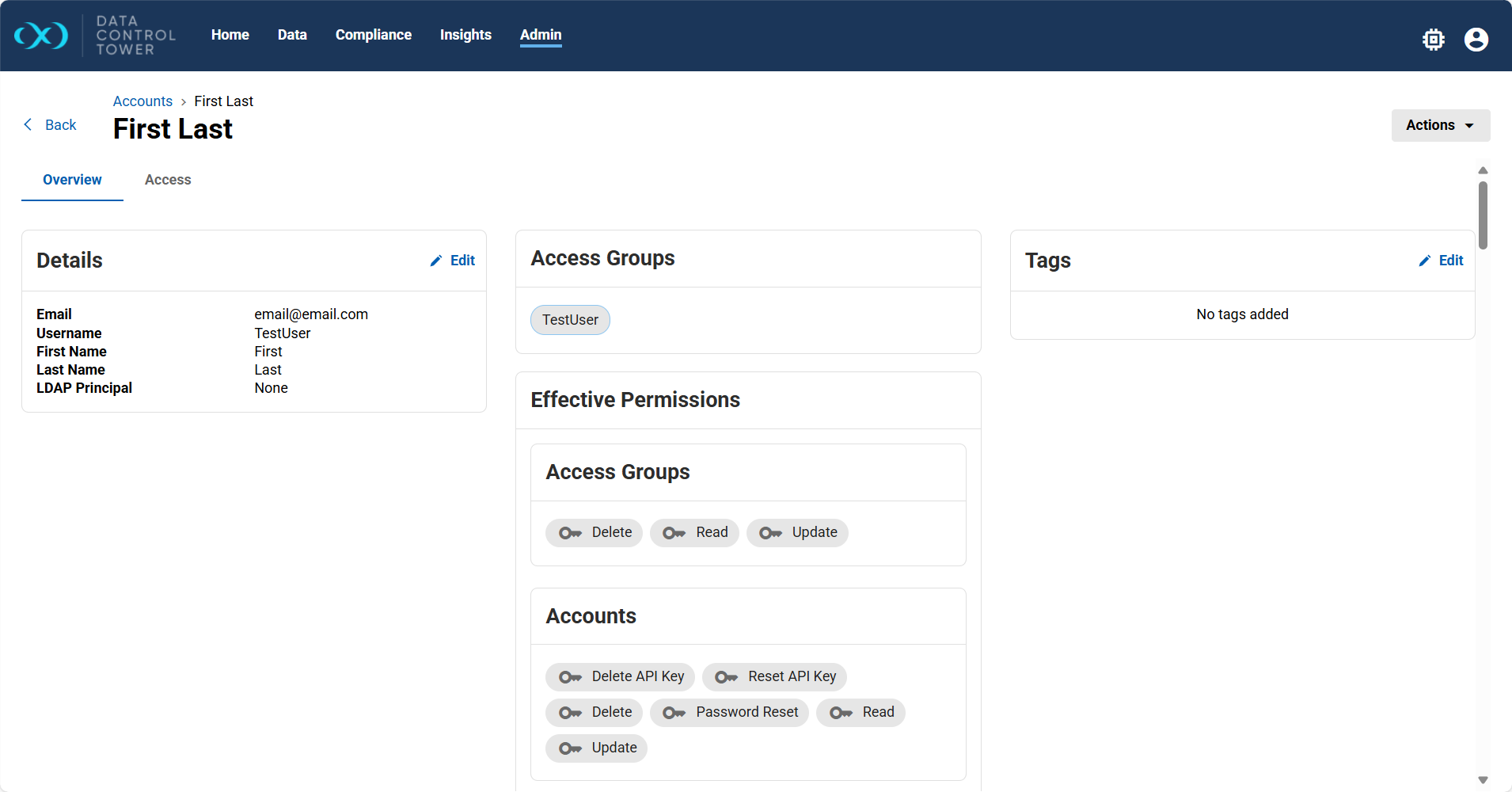Switch to the Access tab
Image resolution: width=1512 pixels, height=792 pixels.
168,180
